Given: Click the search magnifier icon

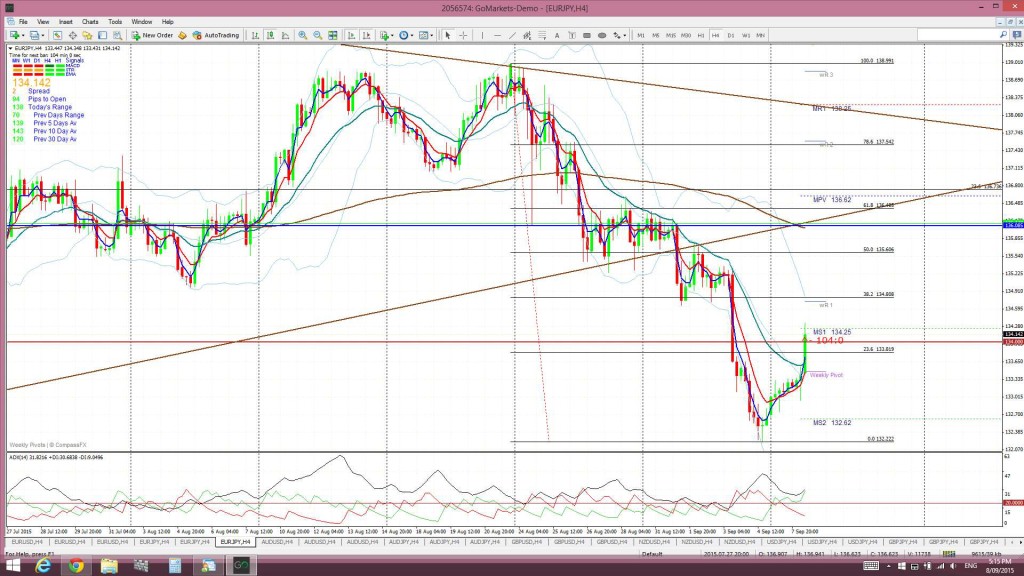Looking at the screenshot, I should click(1003, 35).
